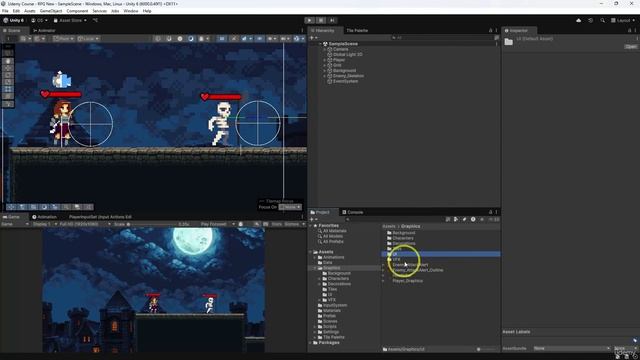This screenshot has width=640, height=360.
Task: Open the Assets menu
Action: [29, 11]
